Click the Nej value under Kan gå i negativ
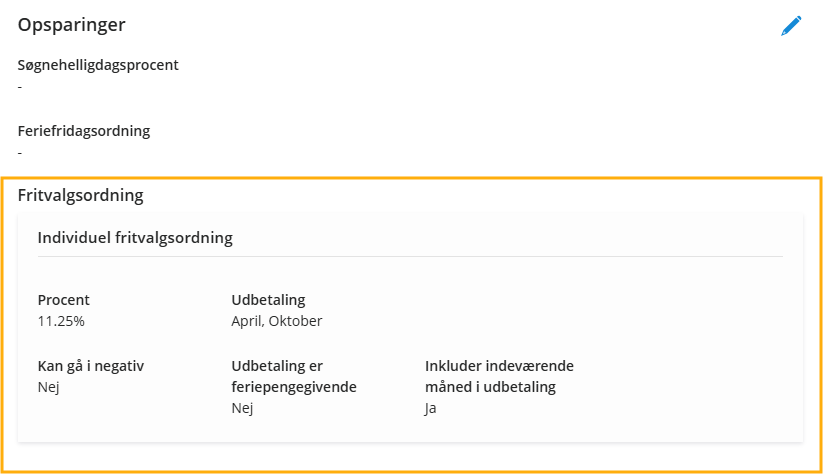The width and height of the screenshot is (823, 474). pos(49,387)
